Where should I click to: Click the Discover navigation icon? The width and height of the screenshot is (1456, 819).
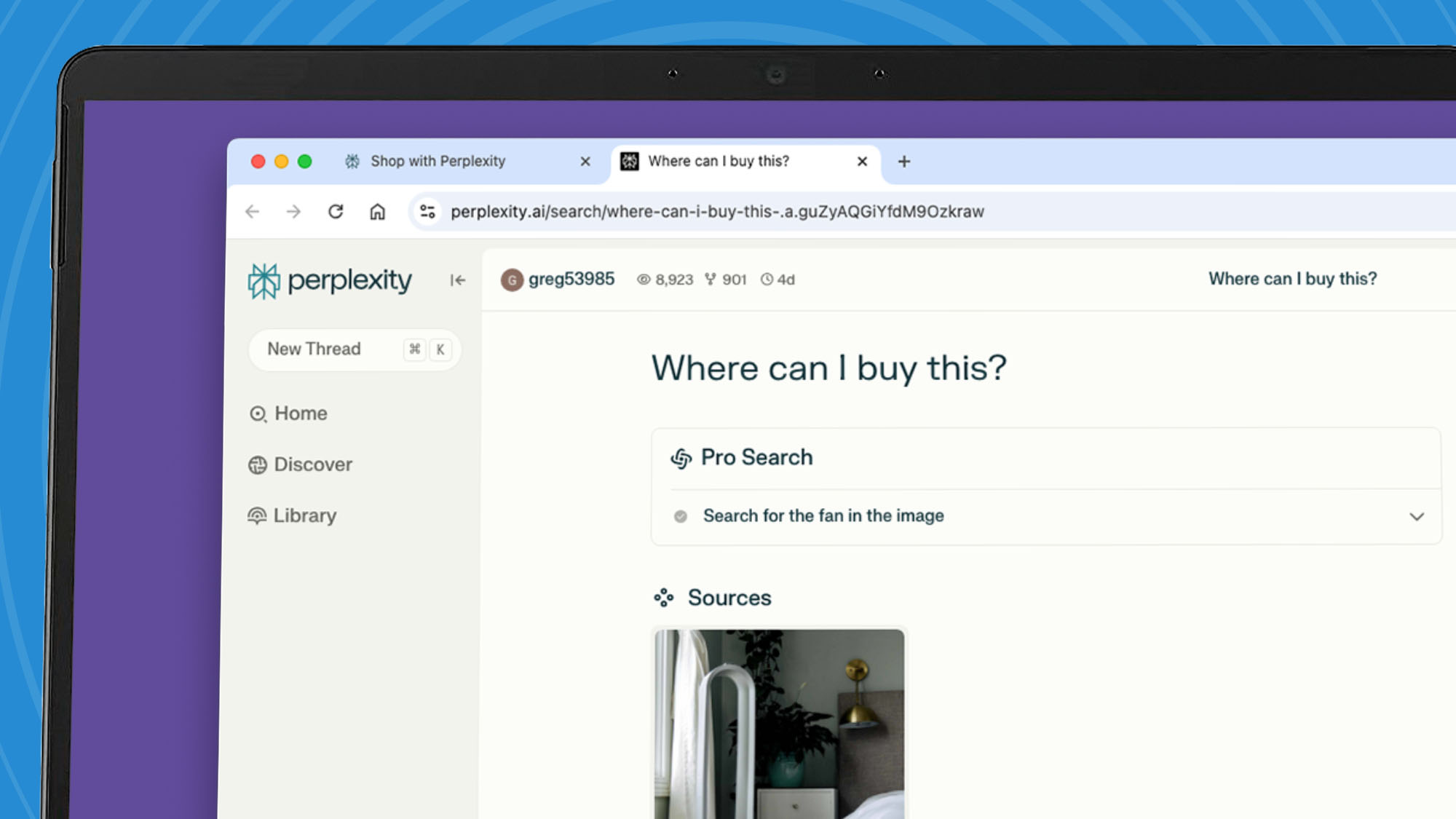click(x=258, y=464)
